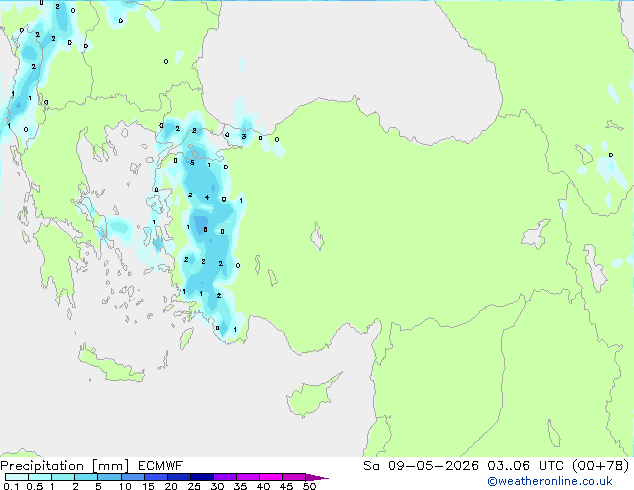Click legend value label '40'
The width and height of the screenshot is (634, 490).
point(263,486)
